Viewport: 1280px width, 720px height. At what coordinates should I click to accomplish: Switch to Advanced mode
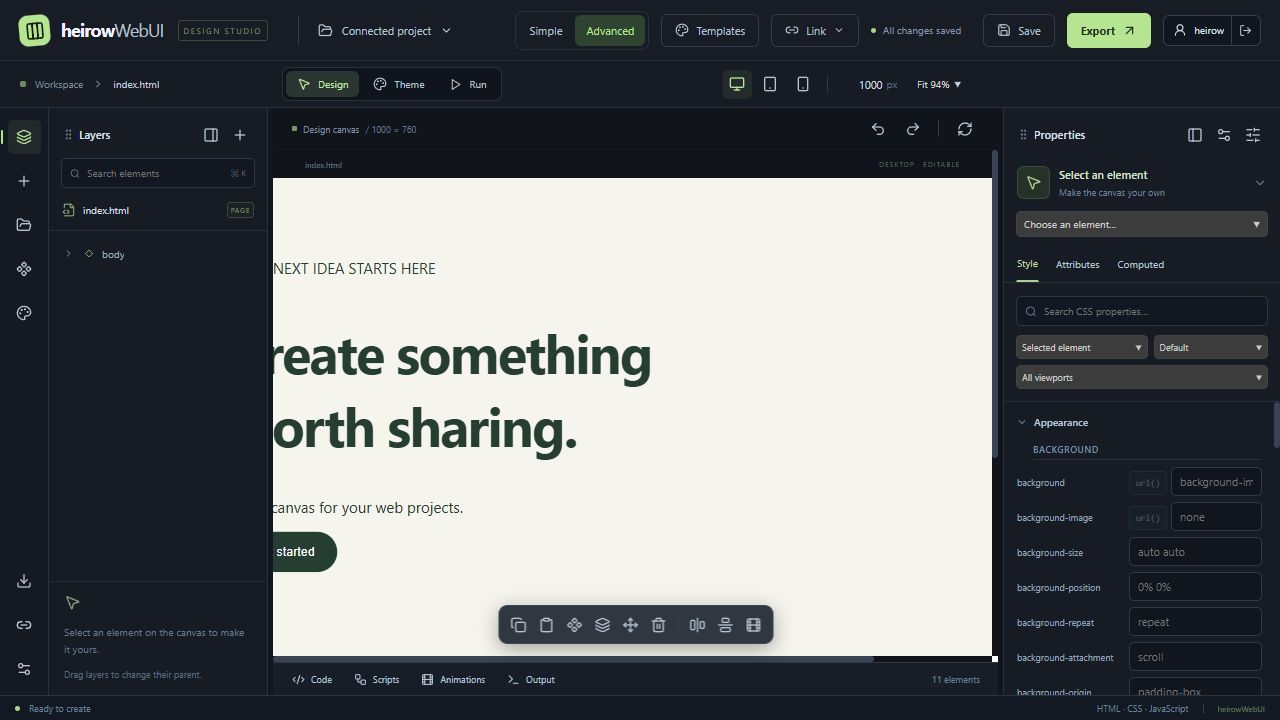point(610,31)
